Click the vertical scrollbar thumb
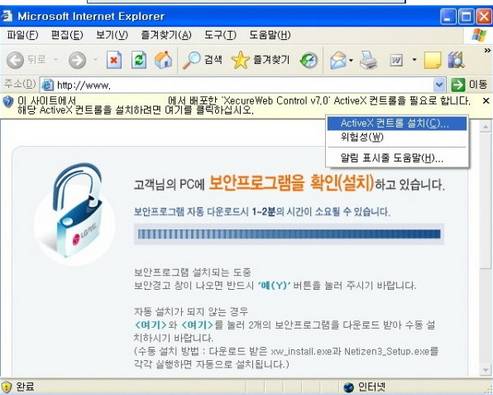Viewport: 493px width, 395px height. coord(485,200)
